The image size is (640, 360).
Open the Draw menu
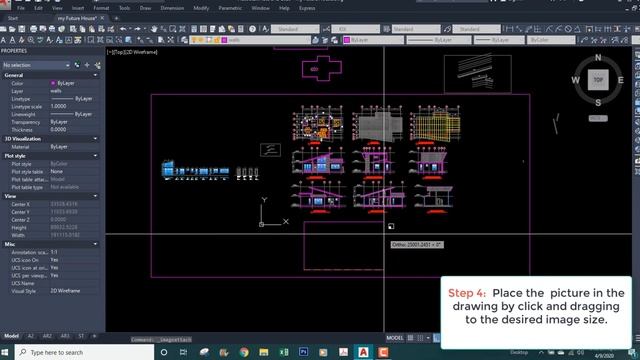pyautogui.click(x=145, y=8)
